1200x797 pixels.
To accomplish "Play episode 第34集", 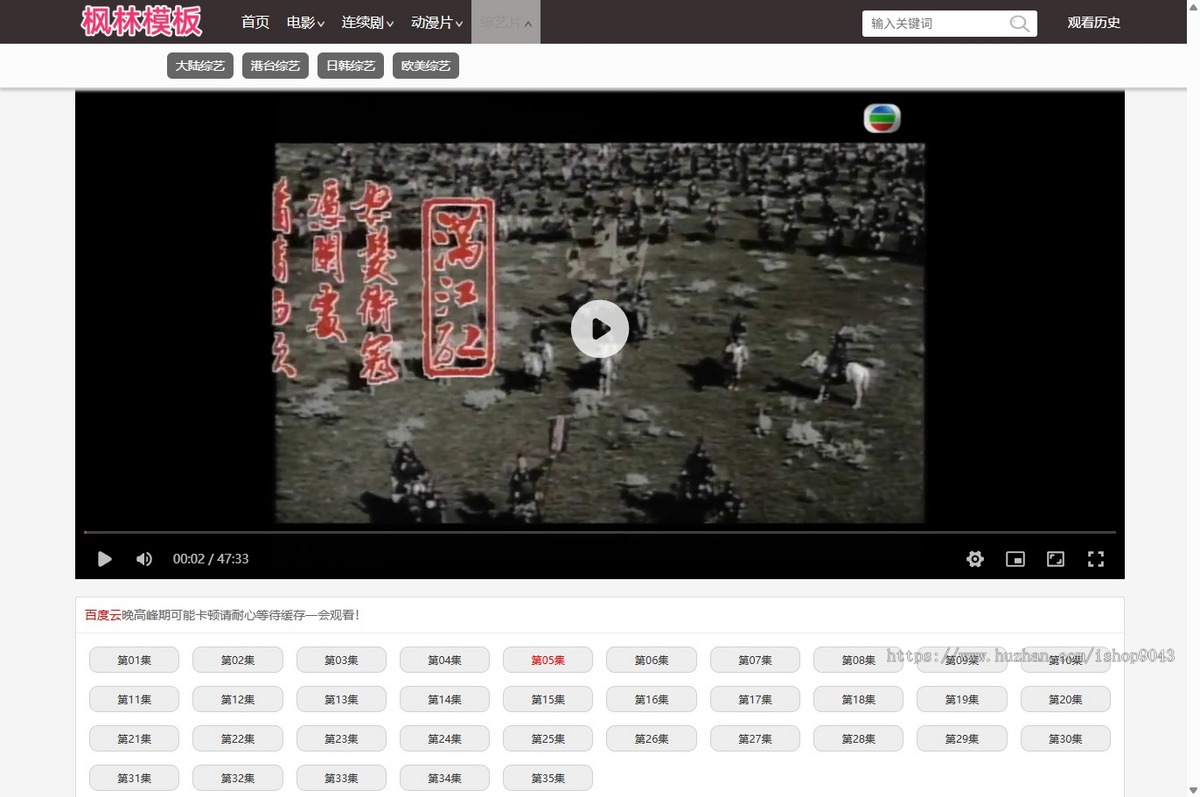I will pos(445,777).
